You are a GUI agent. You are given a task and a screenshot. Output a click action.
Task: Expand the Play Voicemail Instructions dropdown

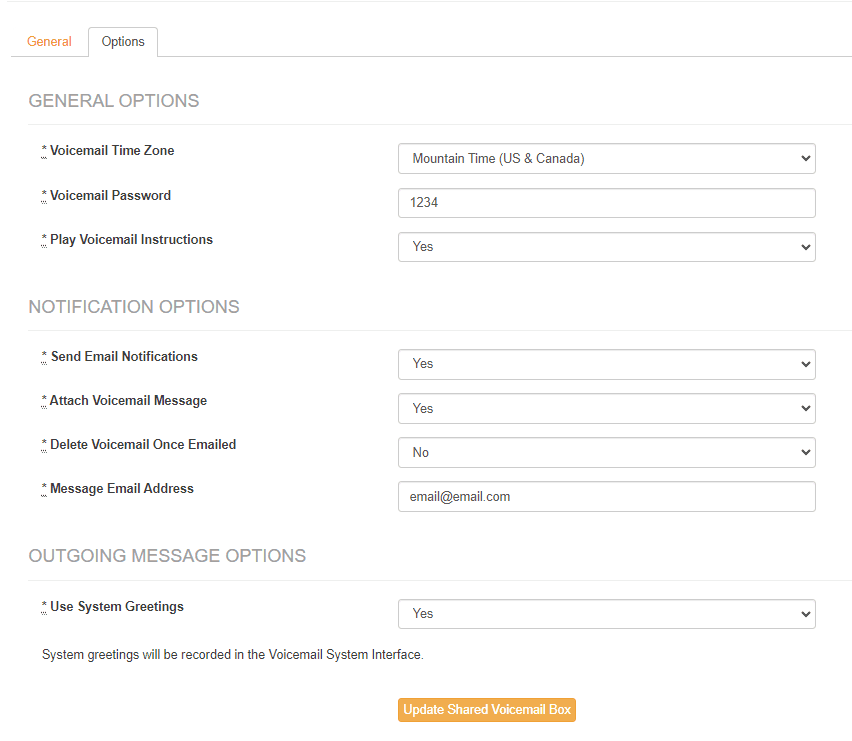(x=606, y=247)
